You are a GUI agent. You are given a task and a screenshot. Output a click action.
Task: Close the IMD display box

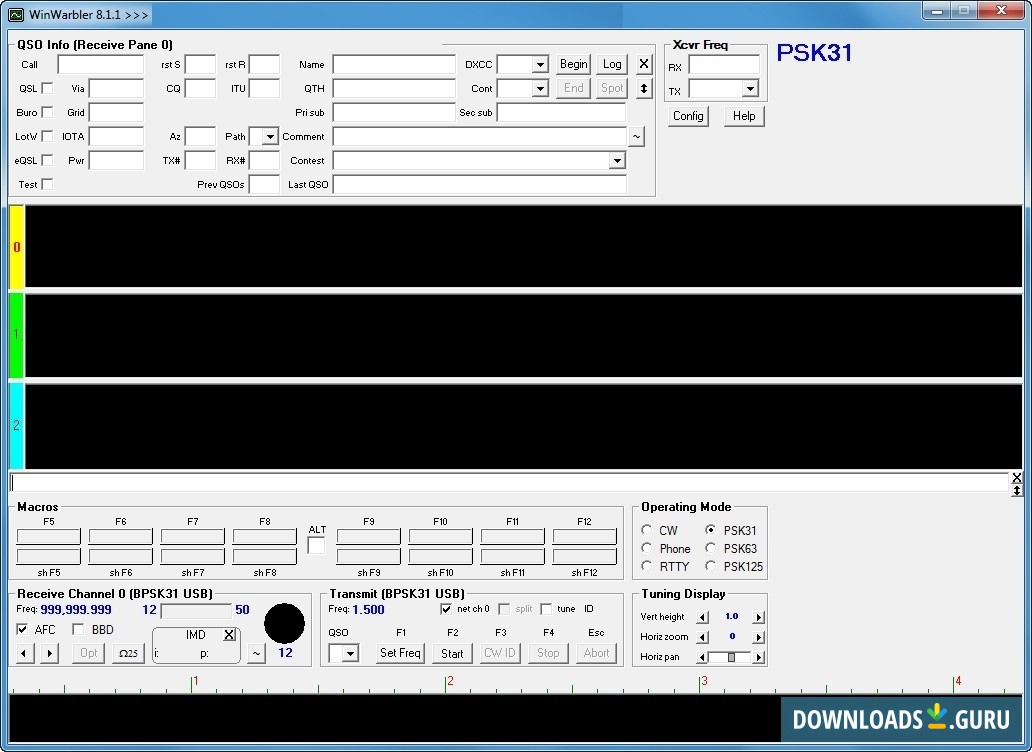(x=229, y=635)
